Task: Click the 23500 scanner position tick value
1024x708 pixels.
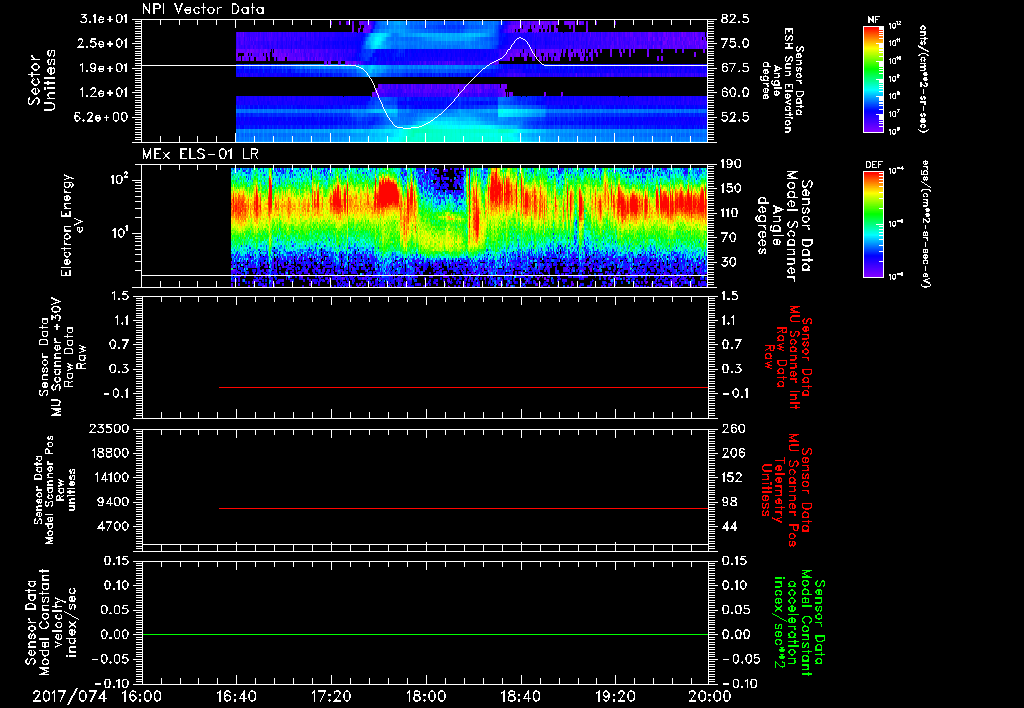Action: coord(110,428)
